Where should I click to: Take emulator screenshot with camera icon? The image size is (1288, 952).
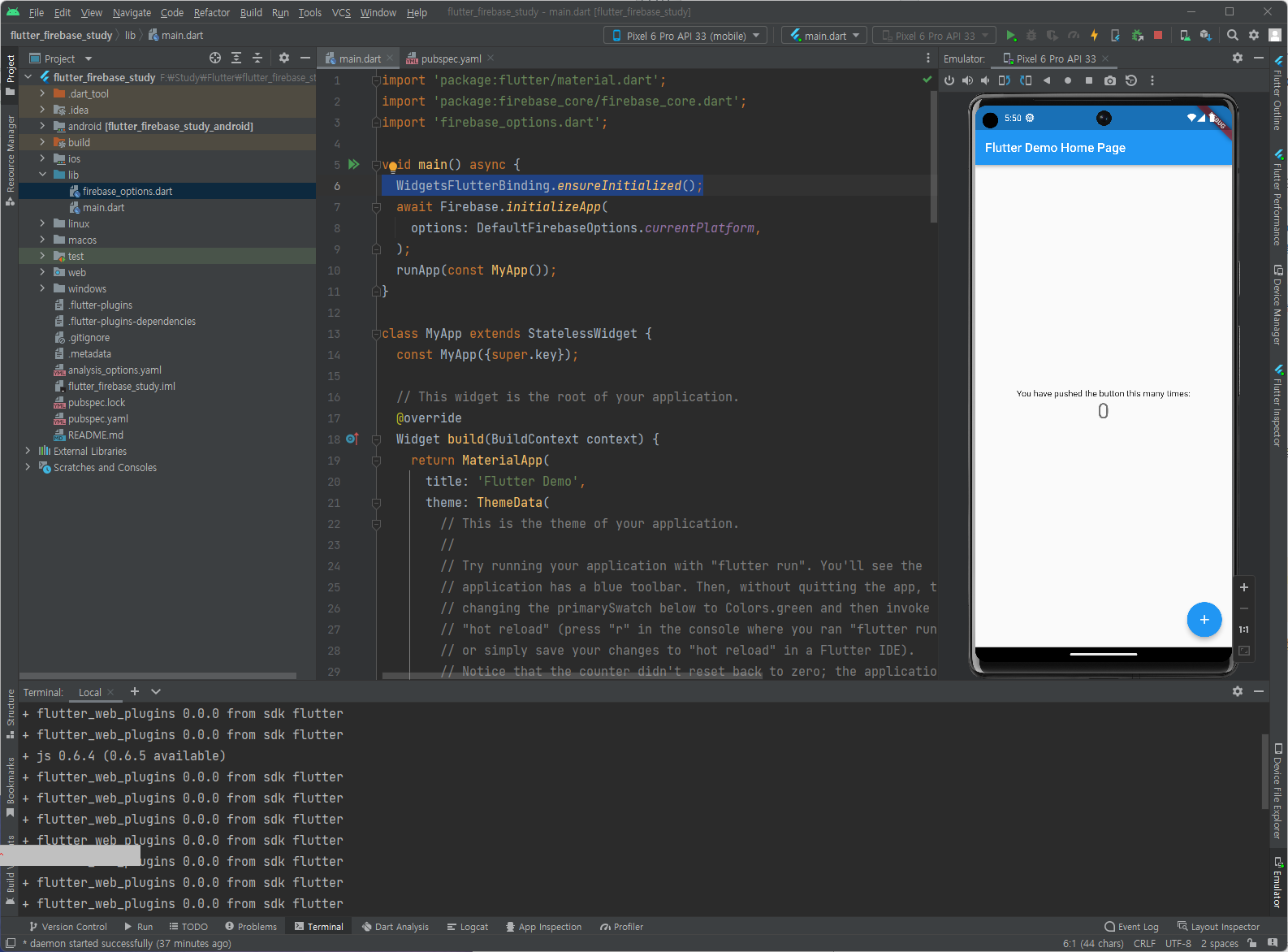[x=1110, y=80]
